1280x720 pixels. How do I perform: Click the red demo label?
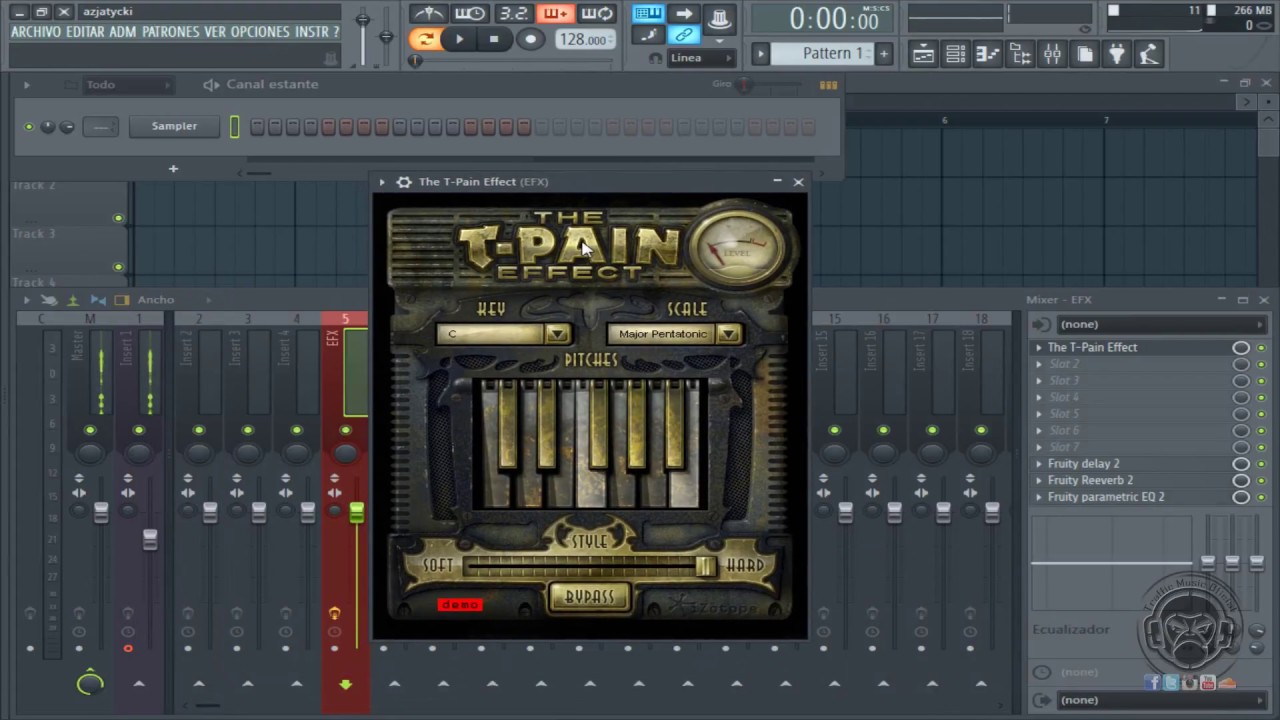click(460, 605)
